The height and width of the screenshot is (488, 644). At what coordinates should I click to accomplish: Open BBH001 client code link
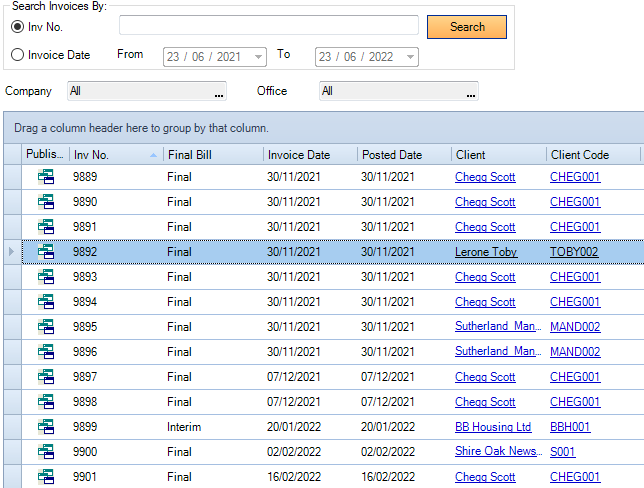(x=570, y=427)
